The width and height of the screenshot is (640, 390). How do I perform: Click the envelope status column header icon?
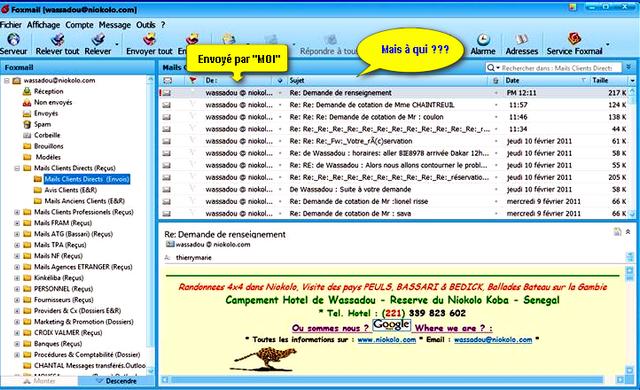[x=167, y=80]
